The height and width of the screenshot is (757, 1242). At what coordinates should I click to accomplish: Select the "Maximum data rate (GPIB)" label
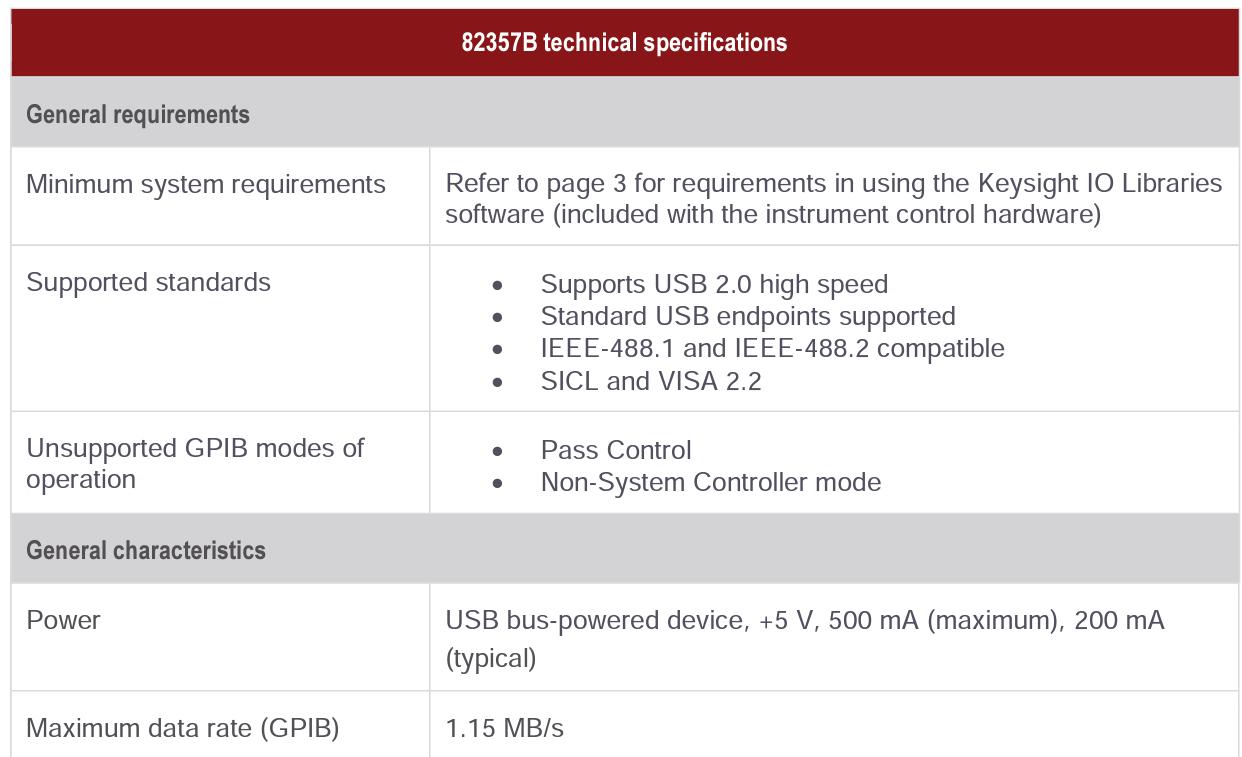click(x=183, y=729)
